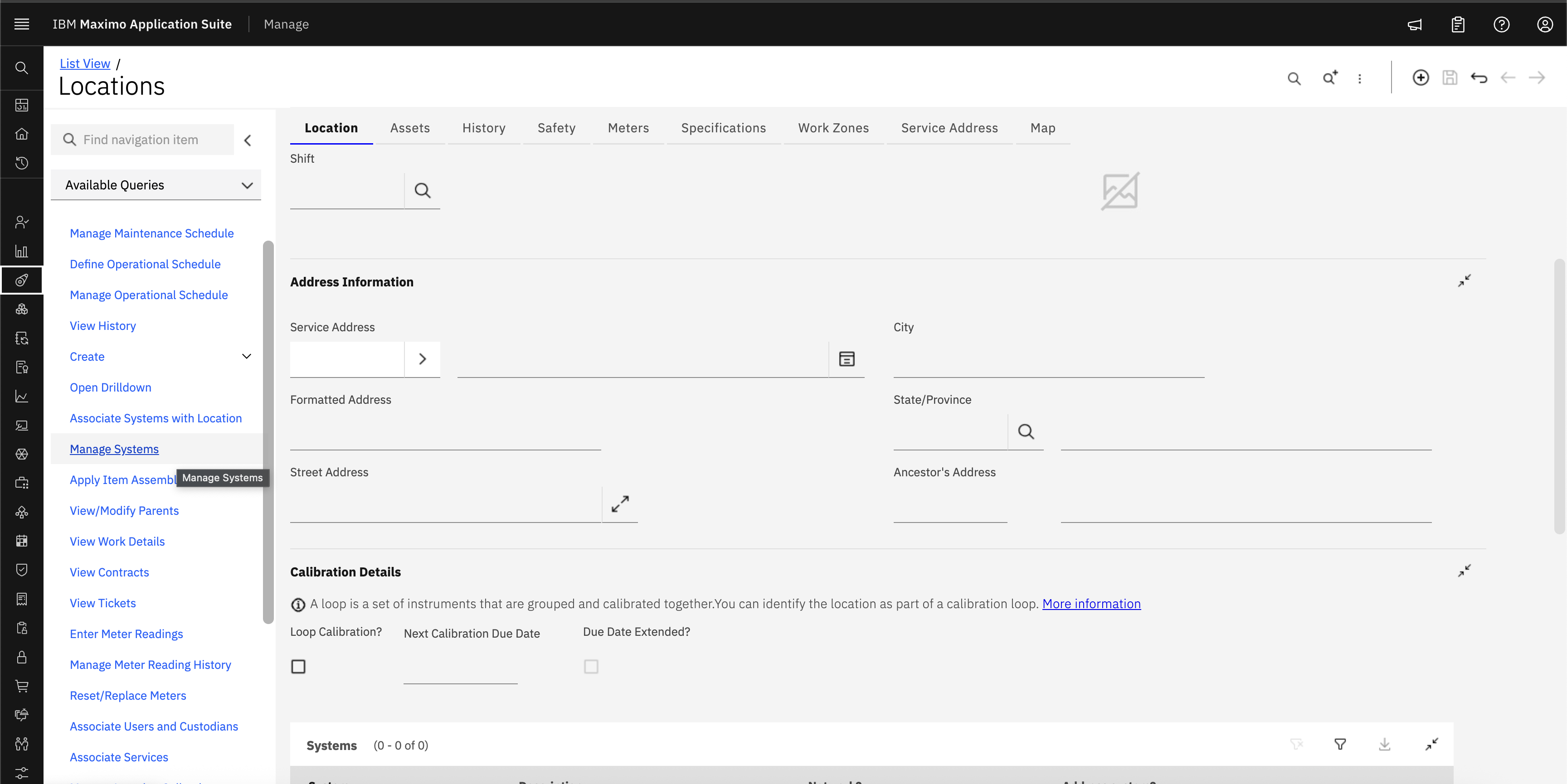This screenshot has width=1567, height=784.
Task: Click the City input field
Action: 1049,359
